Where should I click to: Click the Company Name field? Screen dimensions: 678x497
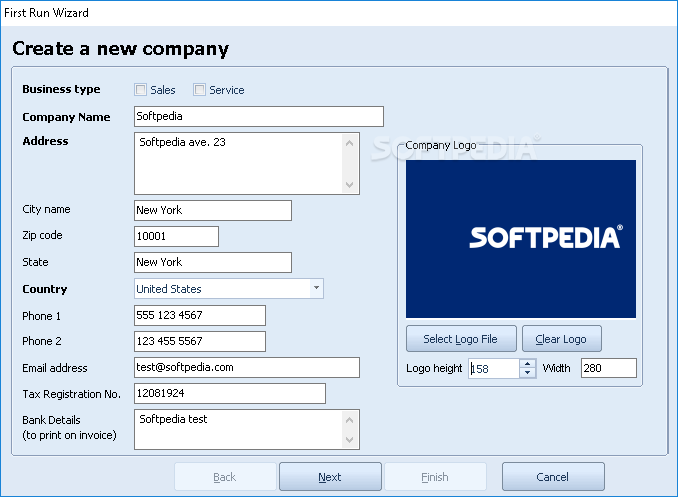259,116
